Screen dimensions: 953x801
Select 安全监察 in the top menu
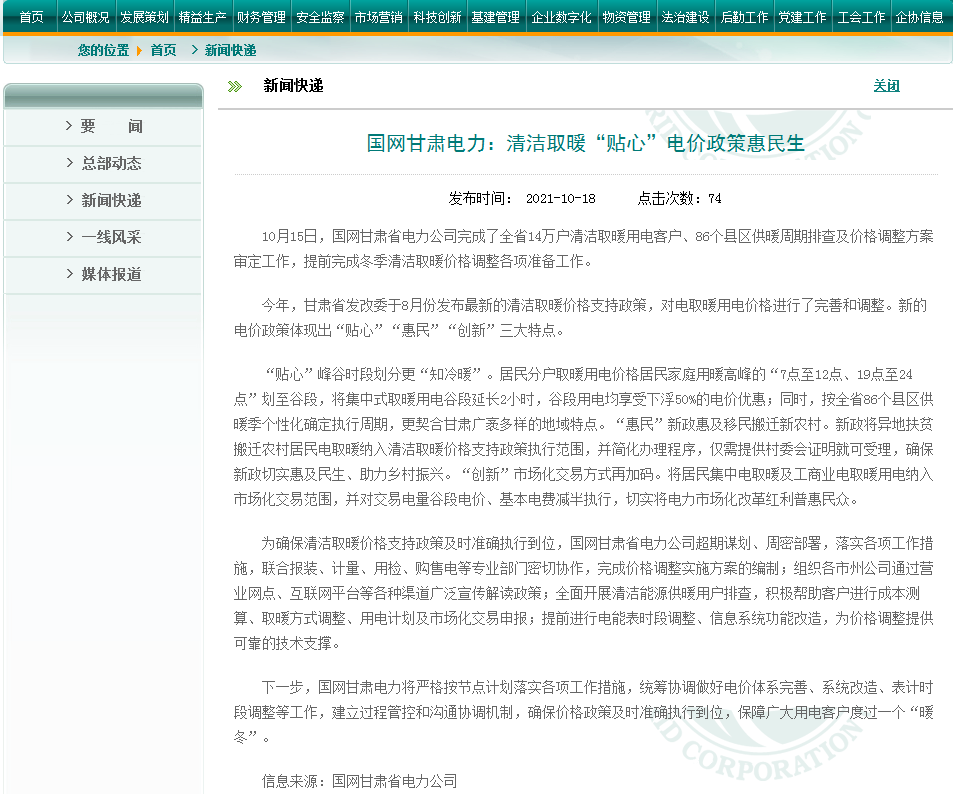[x=320, y=17]
